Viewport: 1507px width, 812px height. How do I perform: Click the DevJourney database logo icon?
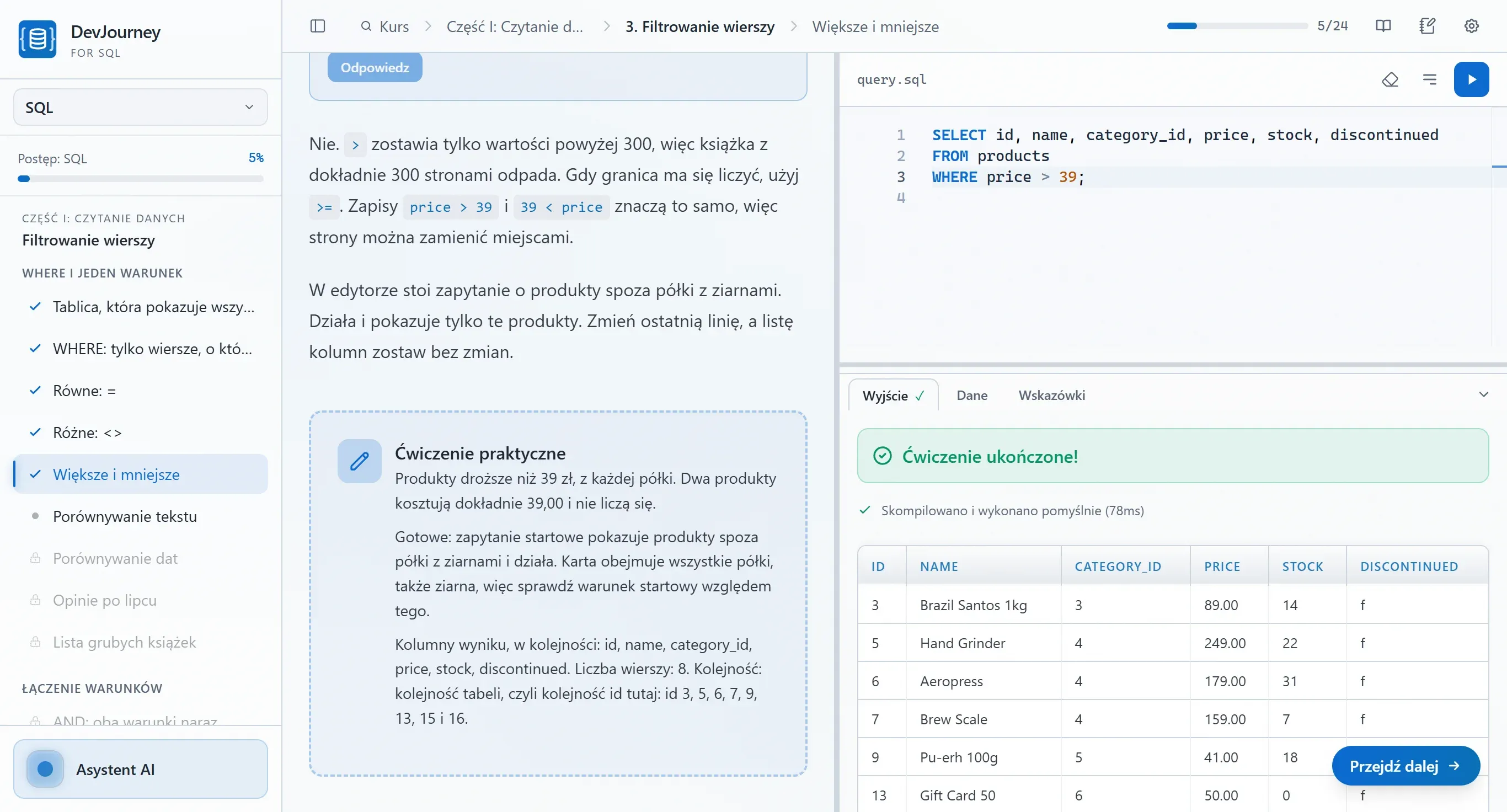click(38, 39)
